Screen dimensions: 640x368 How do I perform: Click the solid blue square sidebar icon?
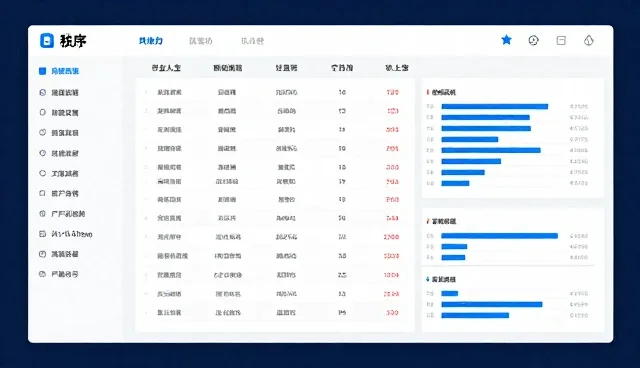(42, 71)
